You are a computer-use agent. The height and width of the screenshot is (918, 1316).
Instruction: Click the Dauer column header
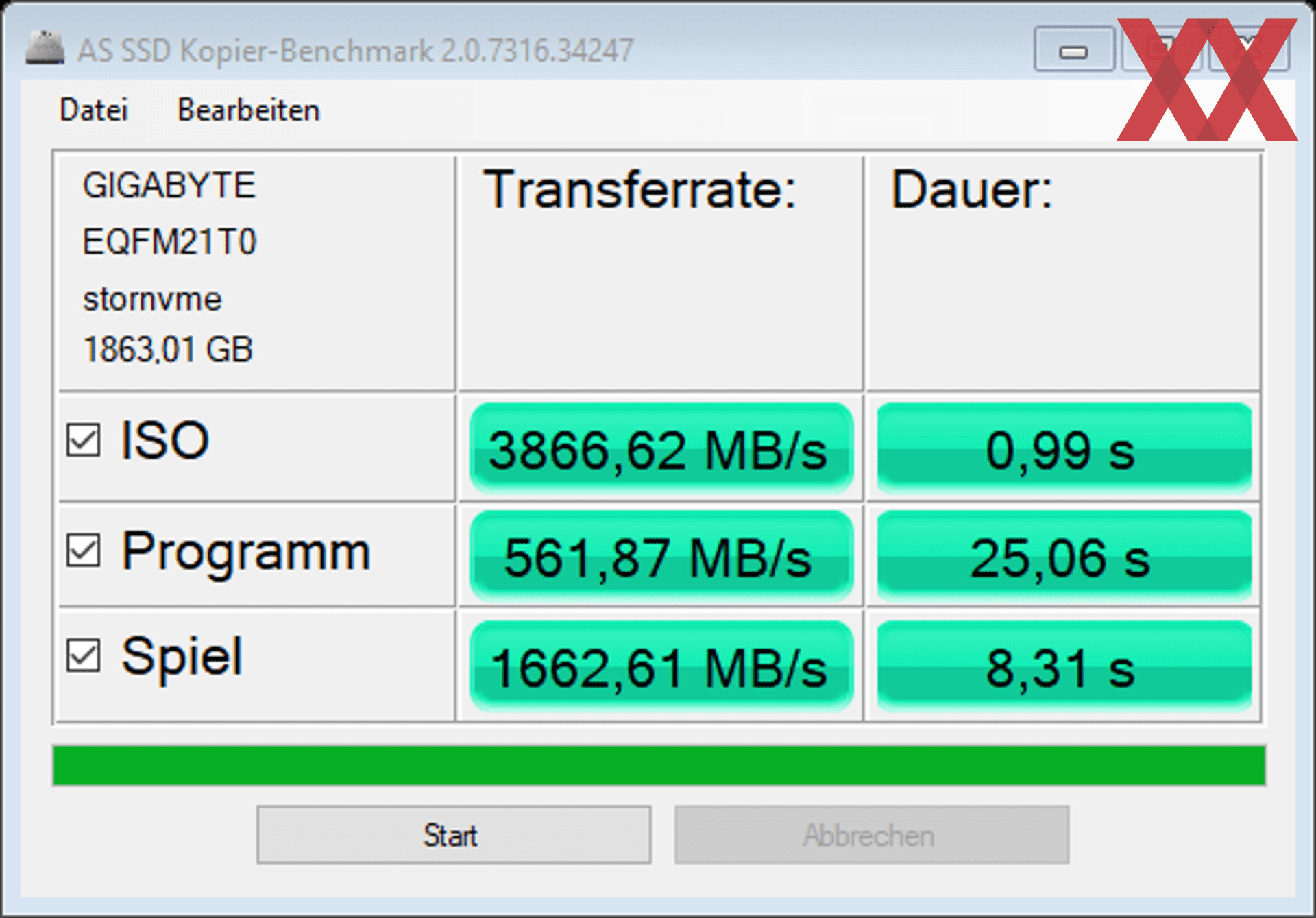[971, 189]
